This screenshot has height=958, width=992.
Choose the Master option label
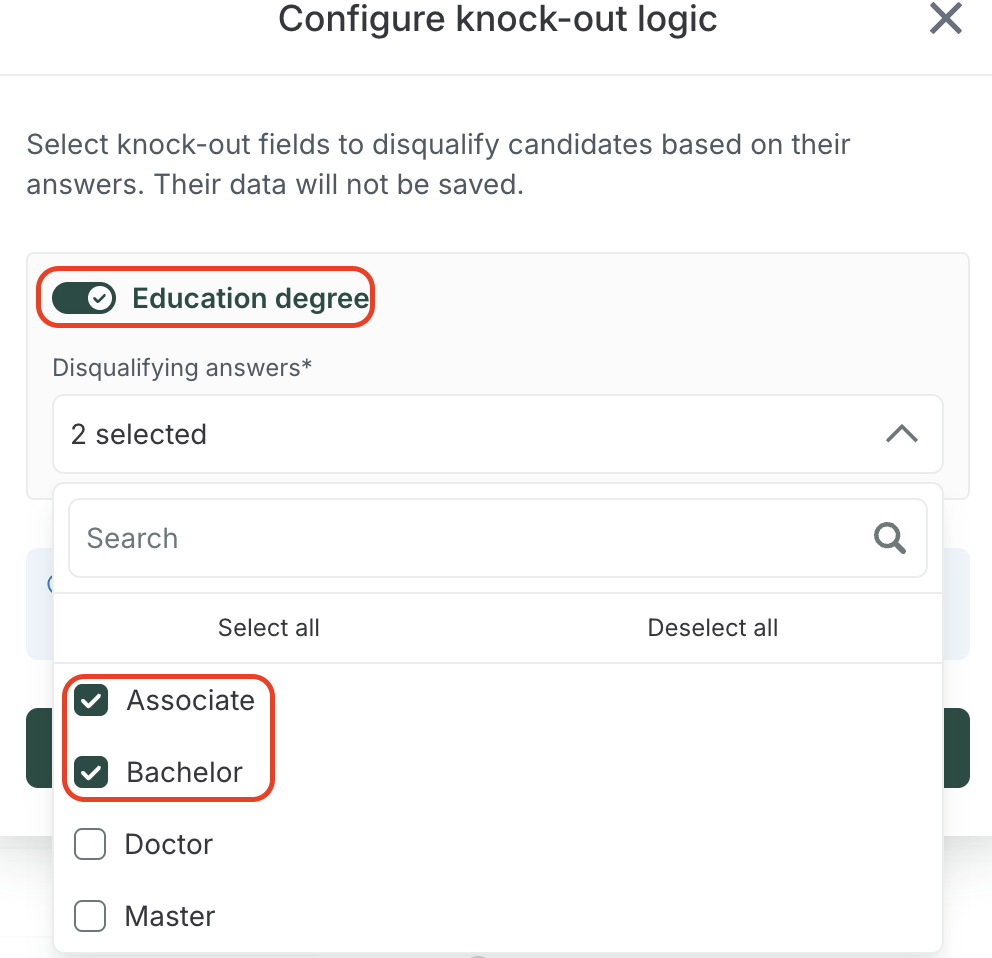coord(169,916)
